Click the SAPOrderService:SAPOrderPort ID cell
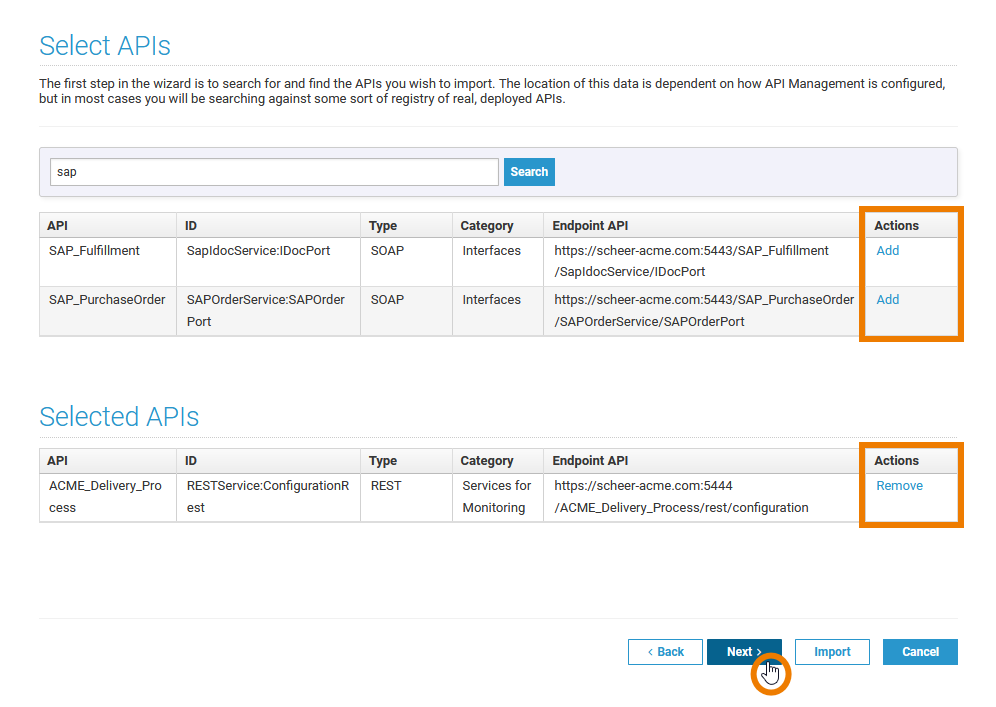This screenshot has width=996, height=707. coord(265,310)
